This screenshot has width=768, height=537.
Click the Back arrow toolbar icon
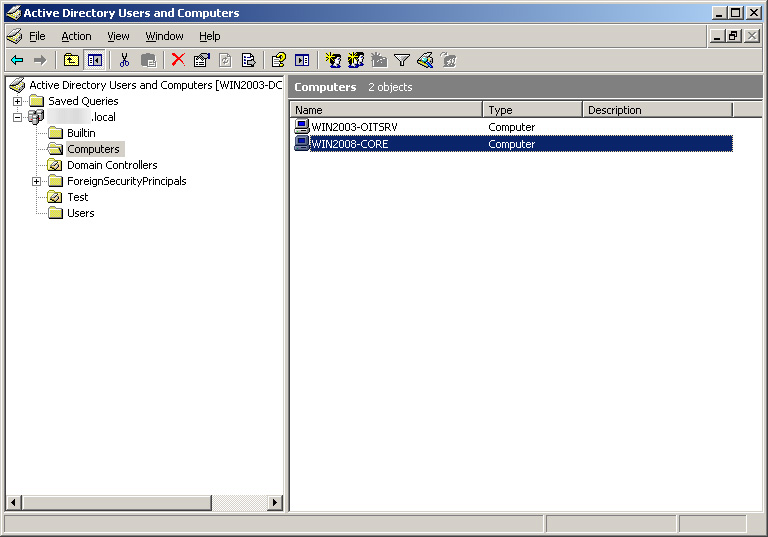[x=17, y=60]
